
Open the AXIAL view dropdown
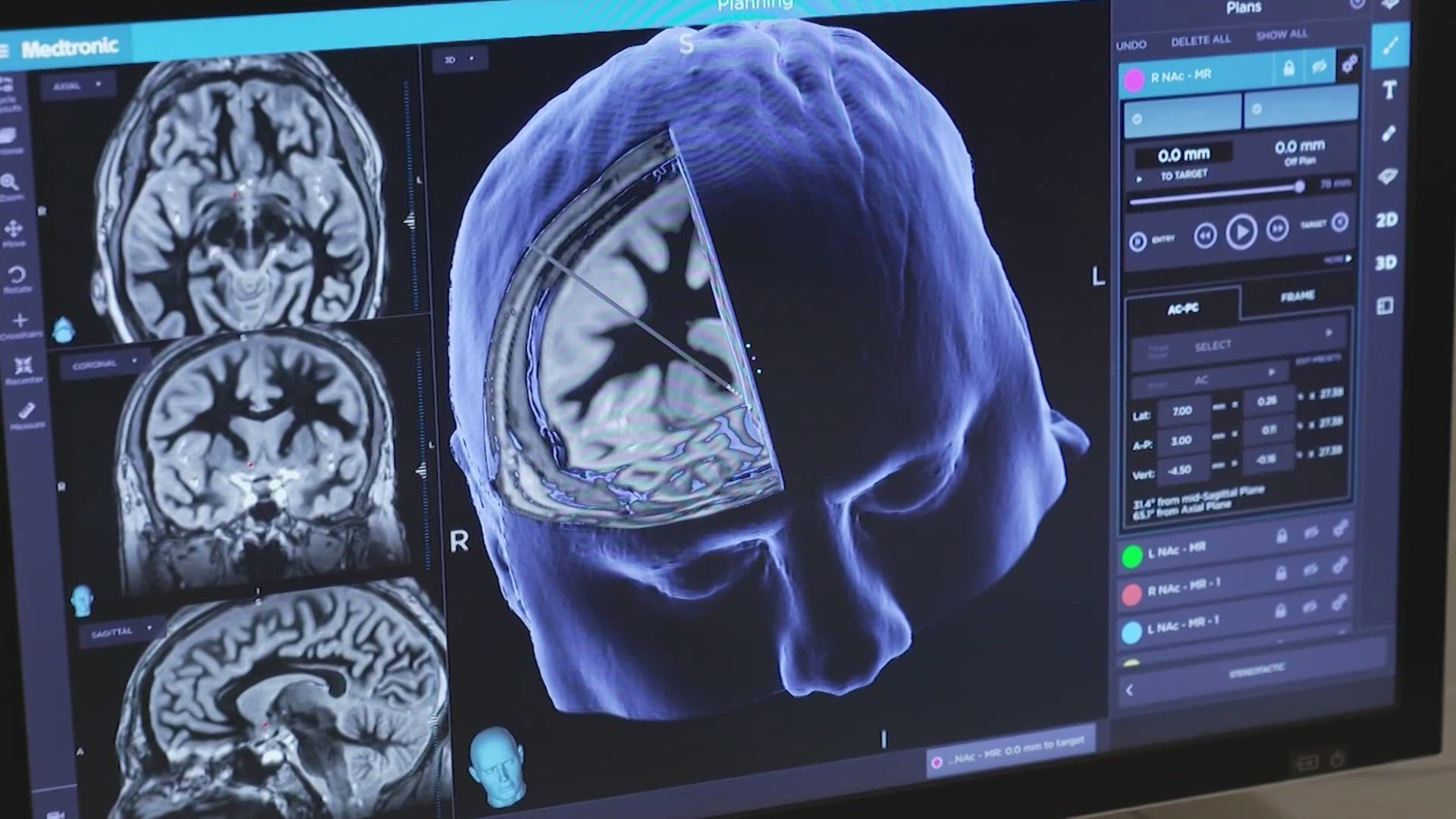click(77, 86)
